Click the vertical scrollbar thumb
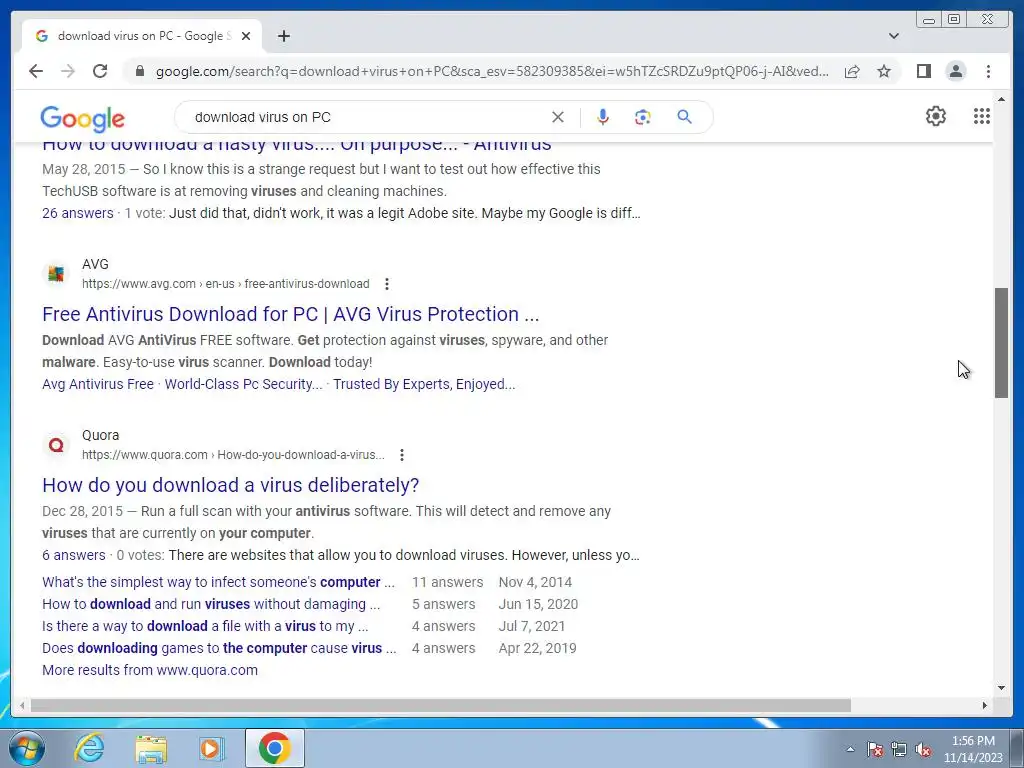This screenshot has height=768, width=1024. 1001,343
